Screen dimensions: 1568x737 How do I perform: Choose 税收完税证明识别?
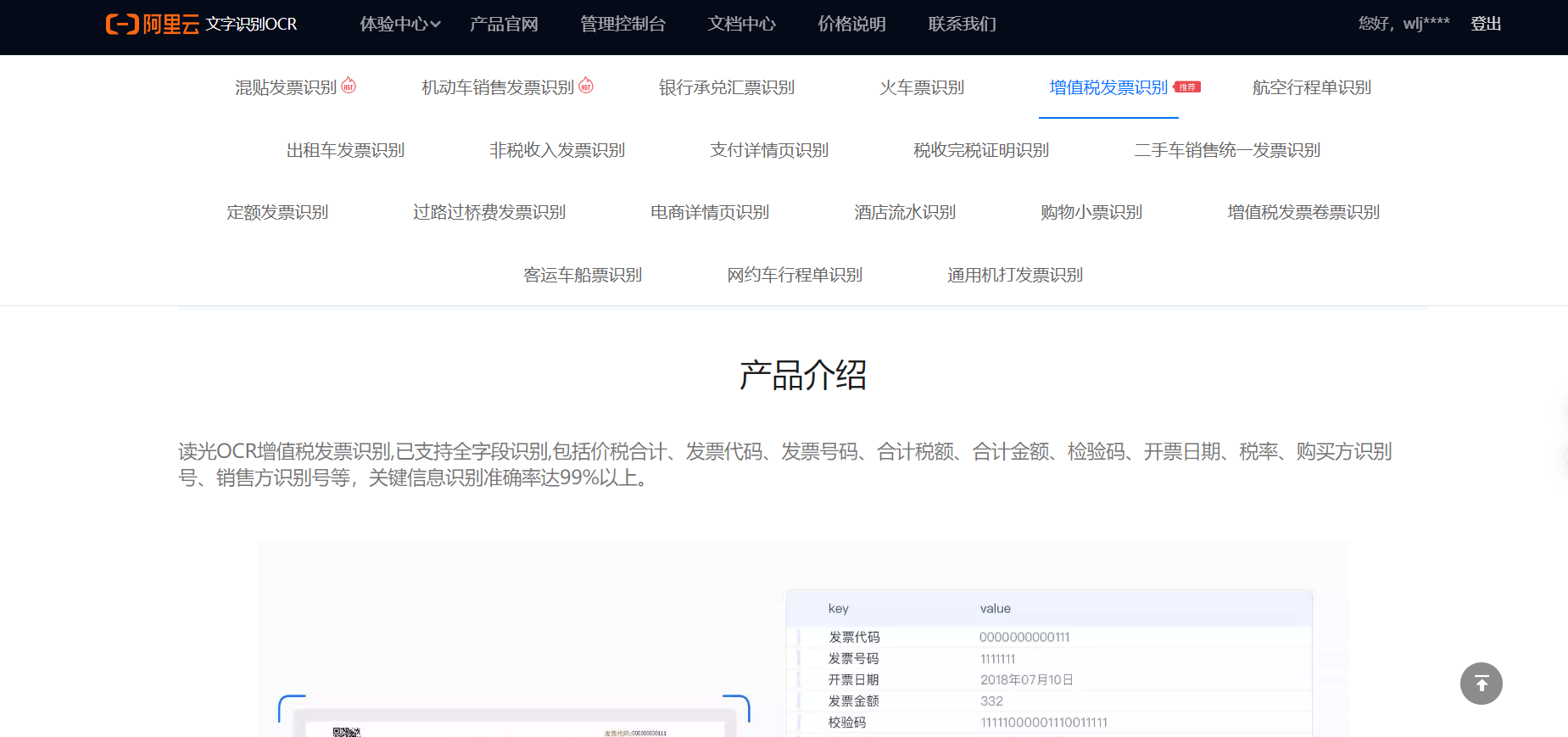(x=981, y=150)
